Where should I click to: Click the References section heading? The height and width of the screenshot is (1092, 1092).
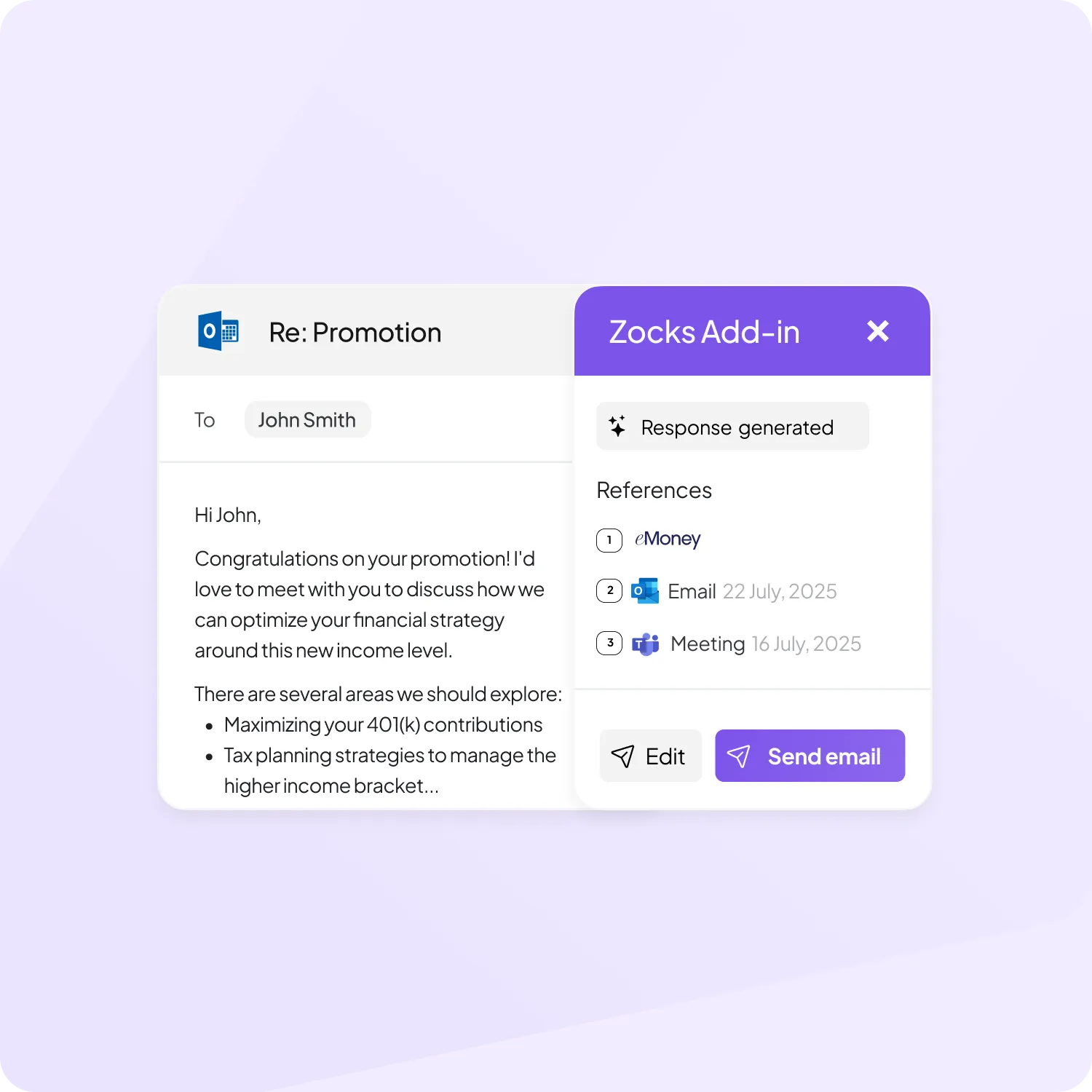654,490
